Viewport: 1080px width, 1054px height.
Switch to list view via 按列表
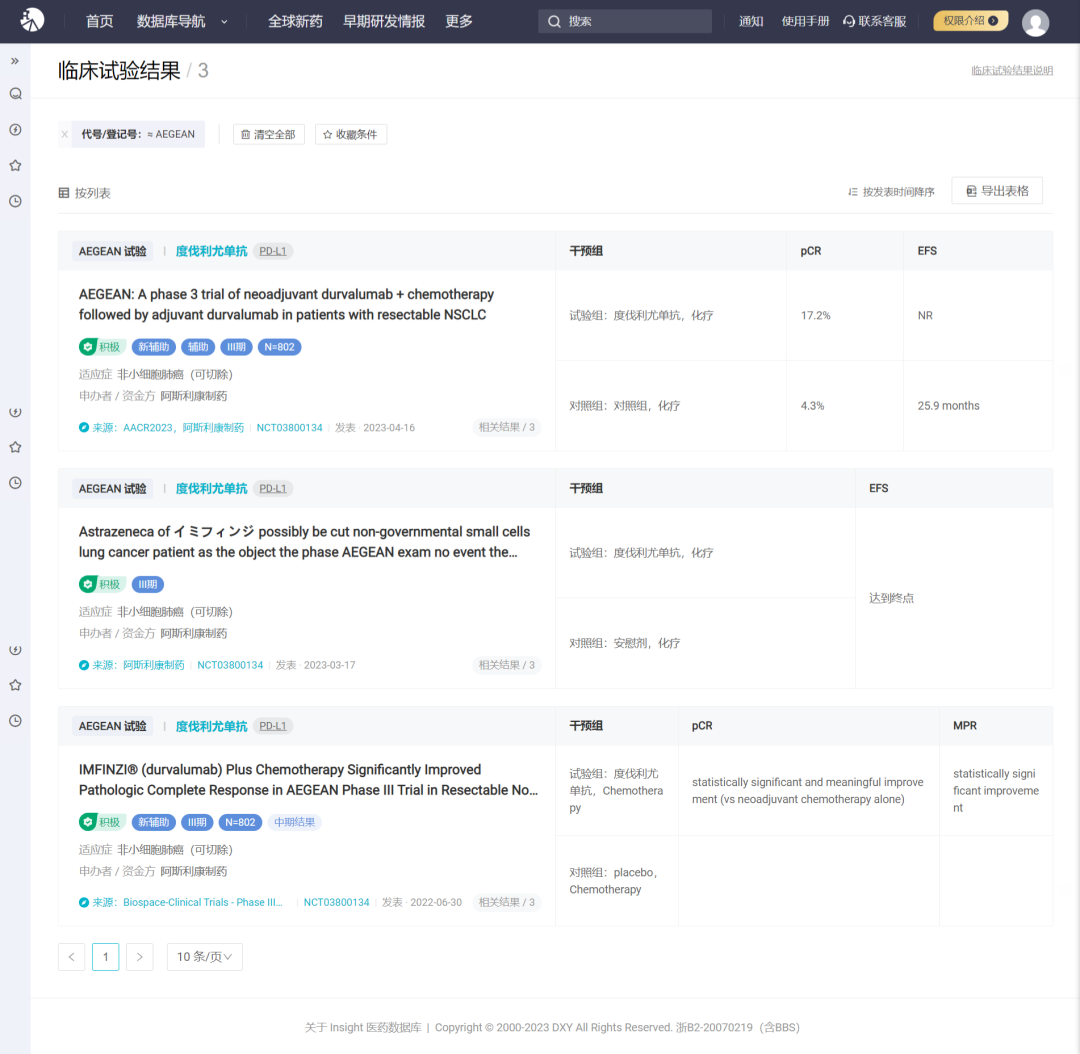tap(85, 193)
